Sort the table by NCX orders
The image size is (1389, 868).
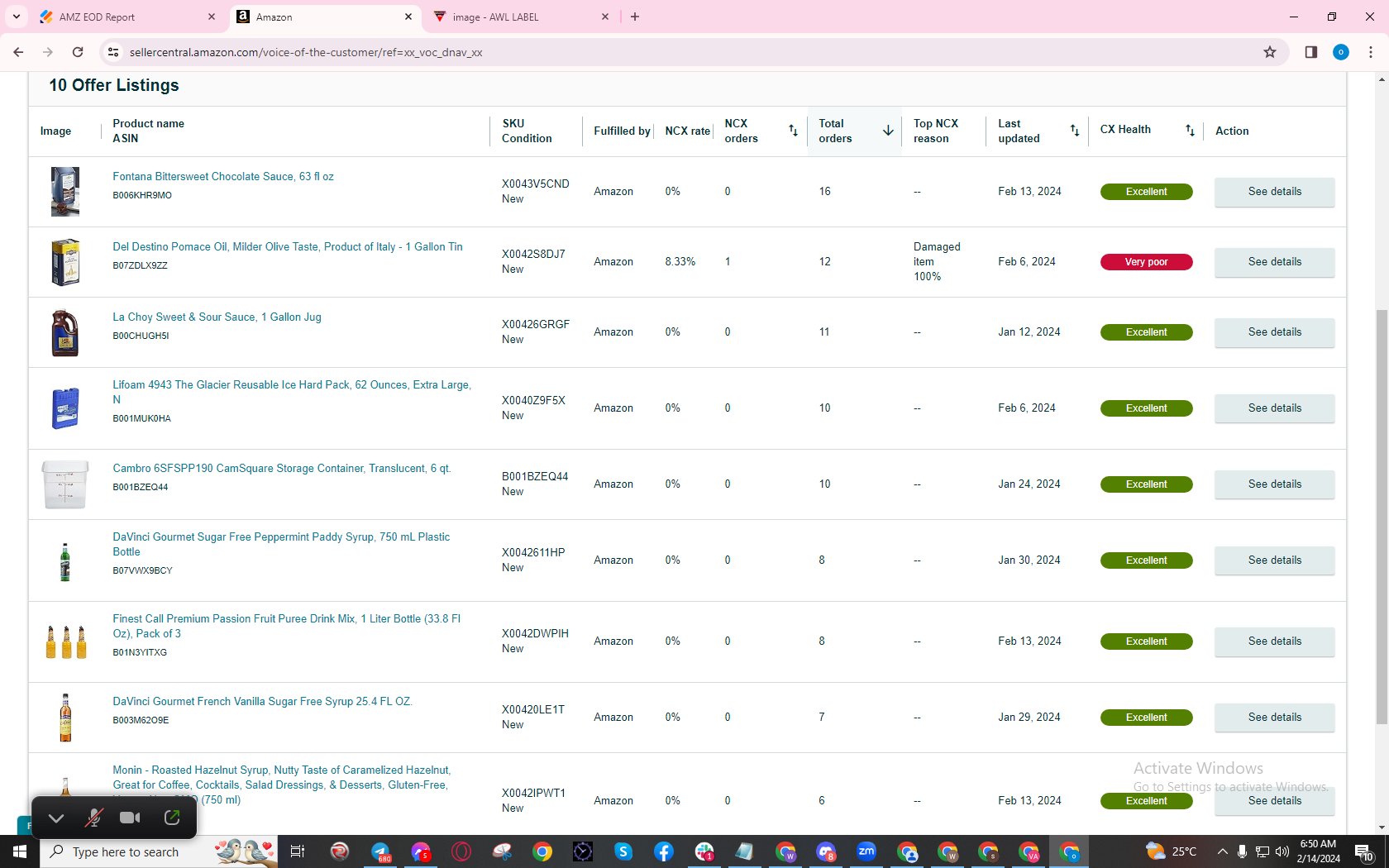point(793,131)
